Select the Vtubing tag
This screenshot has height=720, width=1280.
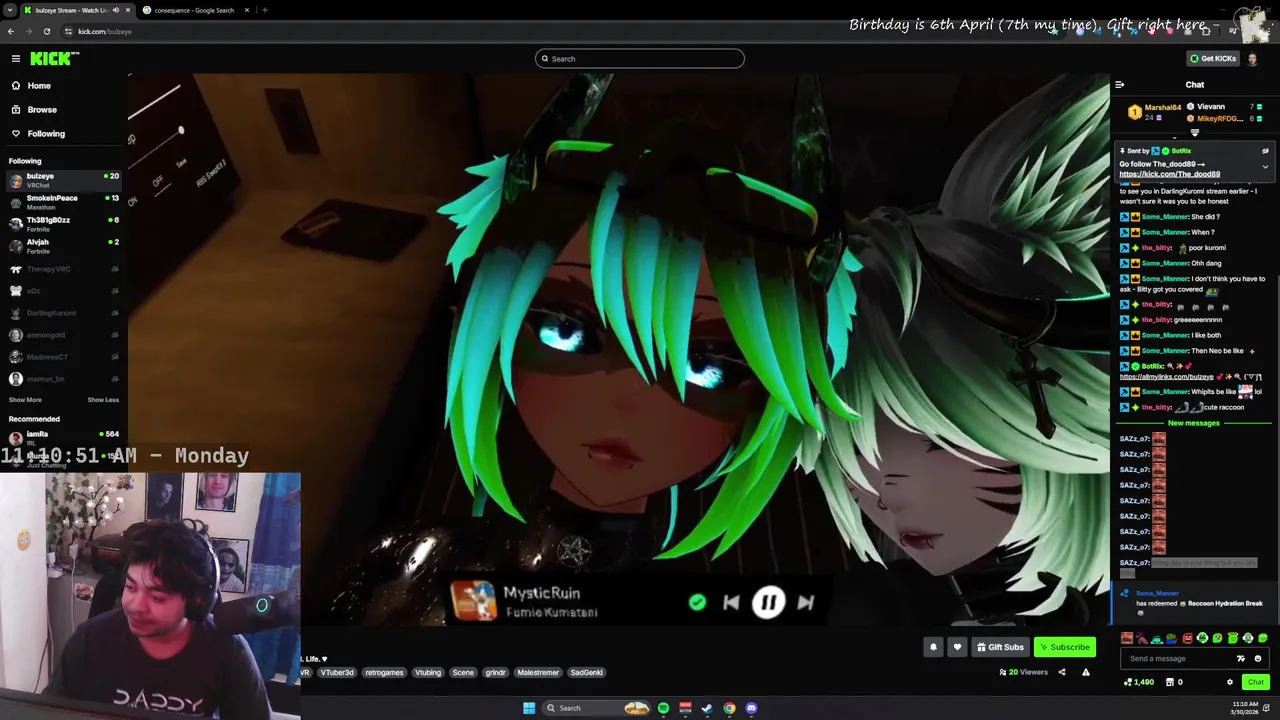click(428, 673)
